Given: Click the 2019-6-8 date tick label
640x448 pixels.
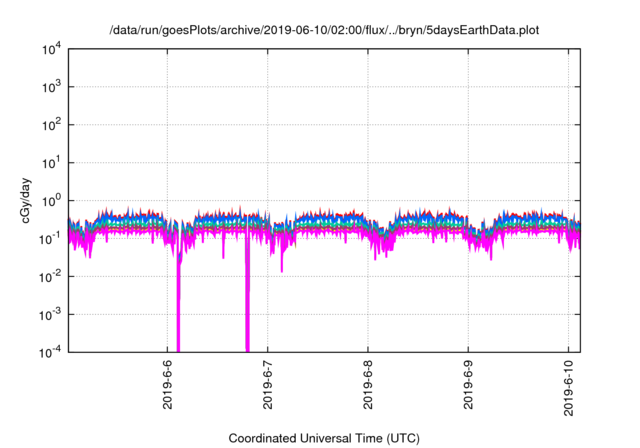Looking at the screenshot, I should 368,385.
